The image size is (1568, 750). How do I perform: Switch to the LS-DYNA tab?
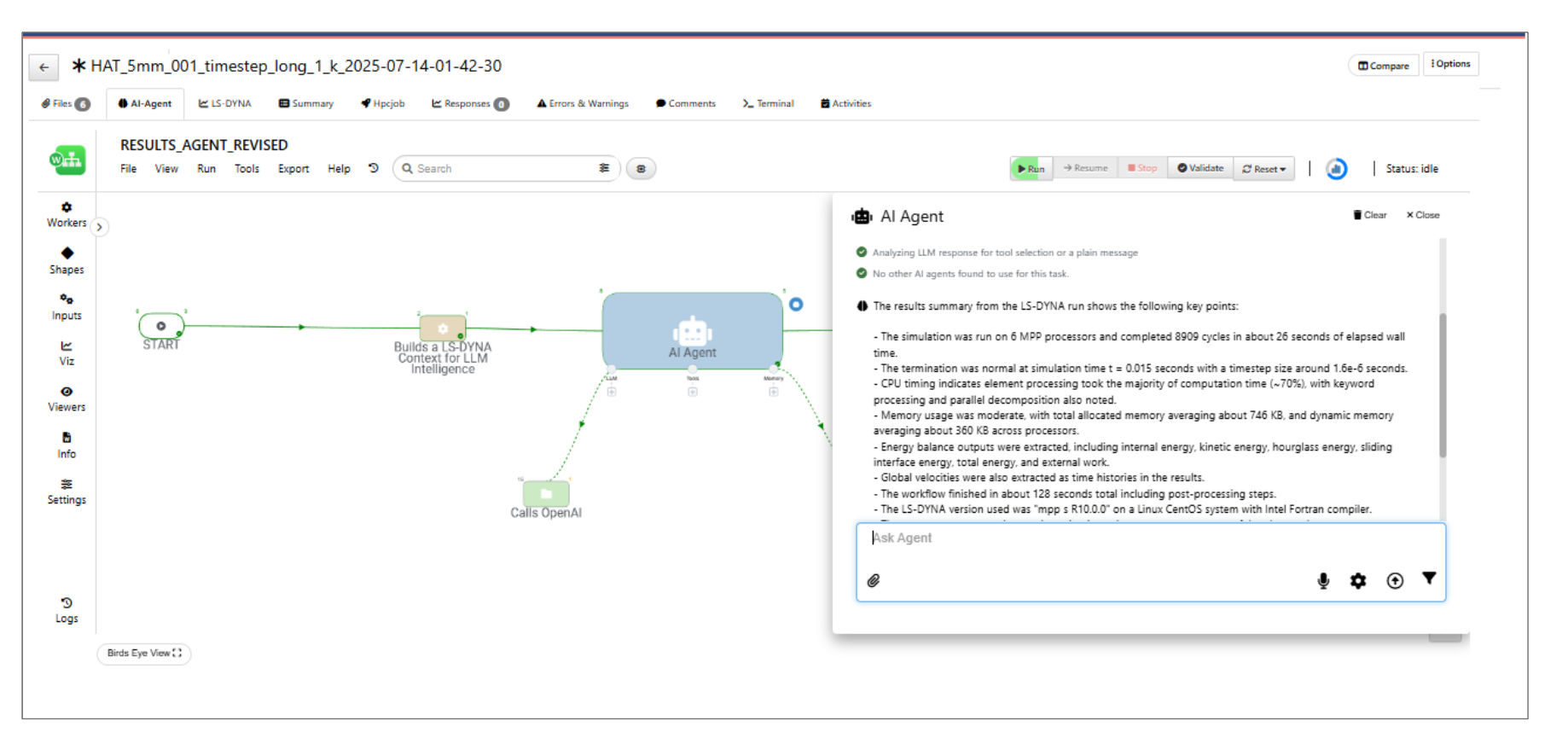tap(225, 103)
